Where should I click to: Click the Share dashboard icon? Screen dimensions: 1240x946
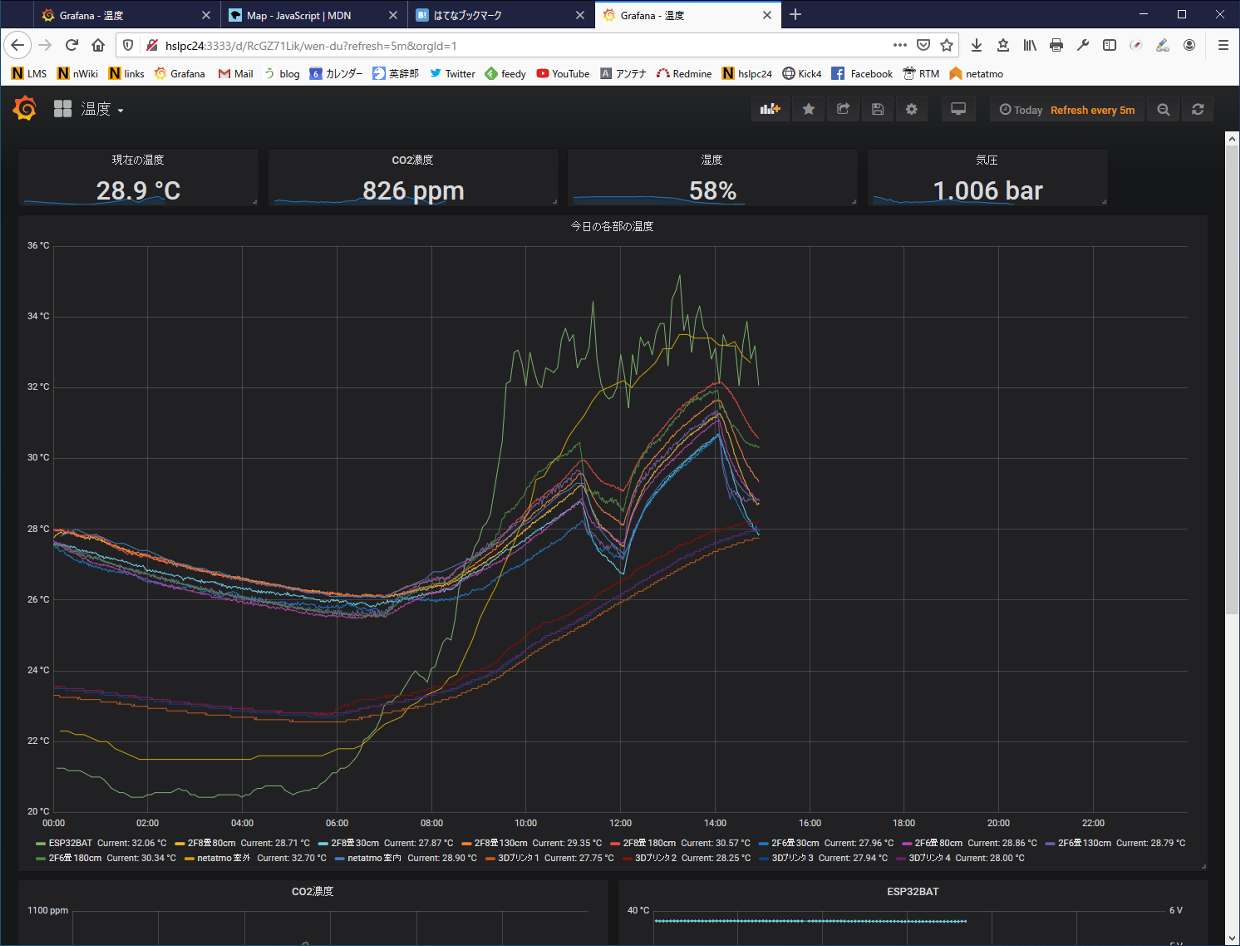coord(843,110)
